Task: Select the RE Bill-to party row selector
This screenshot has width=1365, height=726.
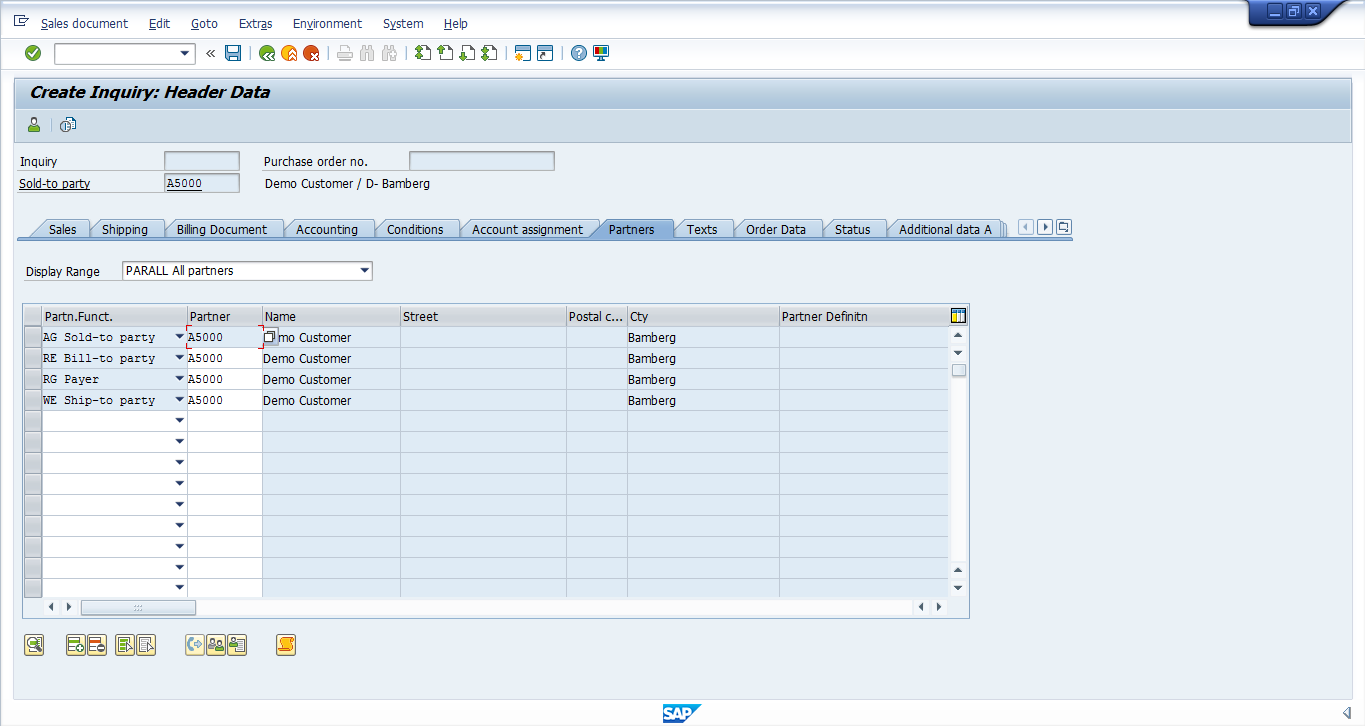Action: [33, 358]
